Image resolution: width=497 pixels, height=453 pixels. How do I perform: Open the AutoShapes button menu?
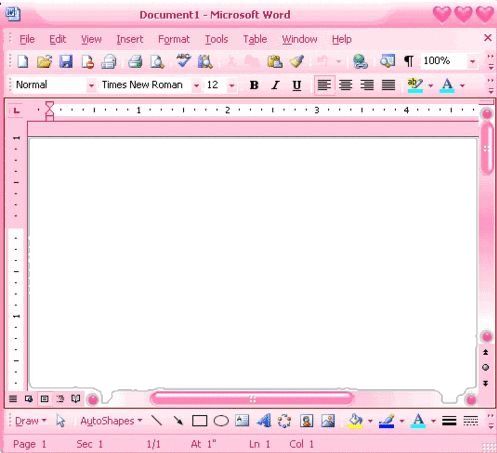[x=111, y=421]
